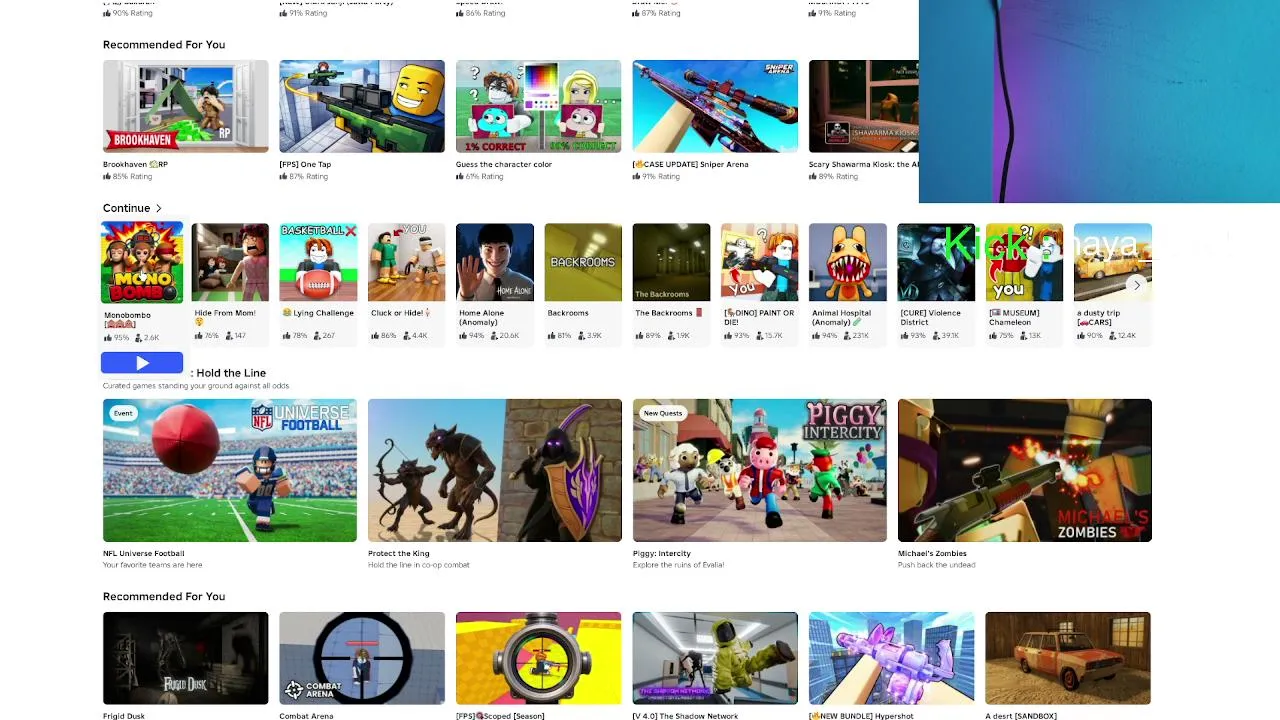The image size is (1280, 720).
Task: Click the 'Sniper Arena' CASE UPDATE title
Action: [x=691, y=164]
